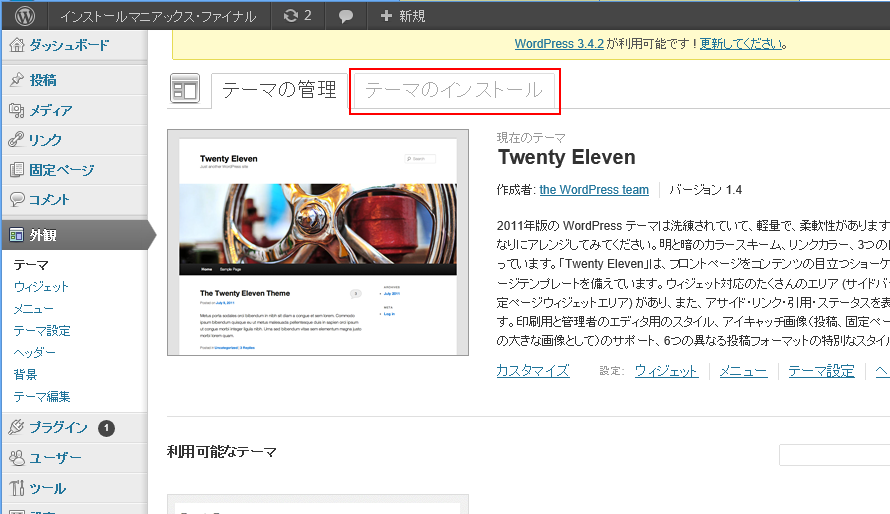Open the site name インストールマニアックス・ファイナル
Viewport: 890px width, 514px height.
click(x=158, y=16)
